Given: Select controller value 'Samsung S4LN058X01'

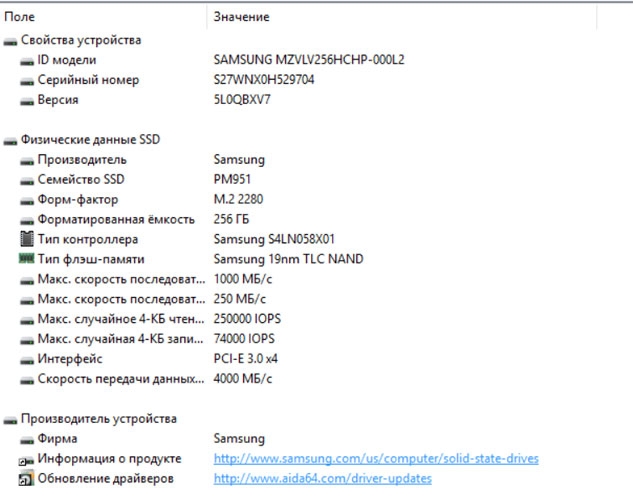Looking at the screenshot, I should point(274,239).
